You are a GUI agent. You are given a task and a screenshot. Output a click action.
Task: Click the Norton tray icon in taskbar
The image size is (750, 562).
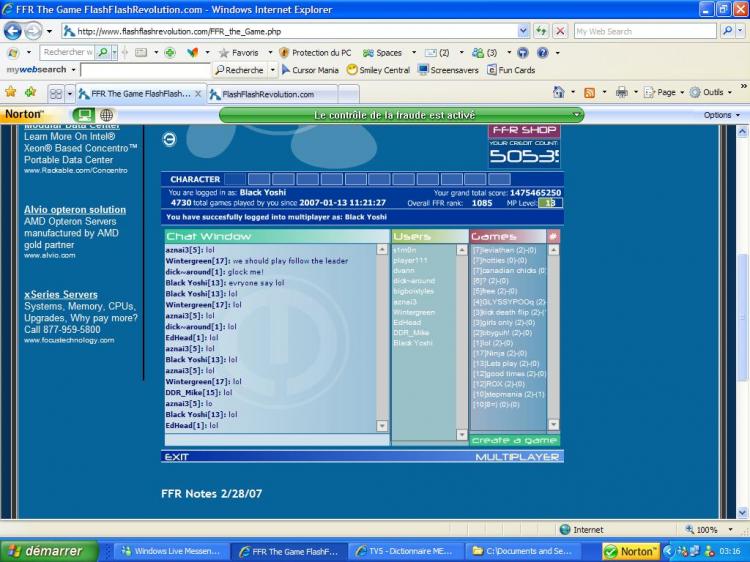(x=631, y=551)
